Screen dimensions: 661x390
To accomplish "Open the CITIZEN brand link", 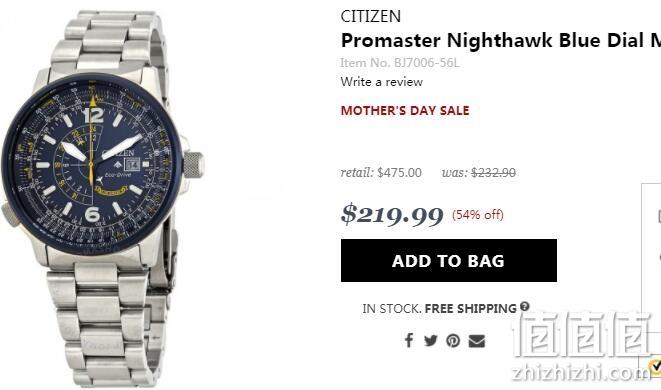I will click(371, 16).
